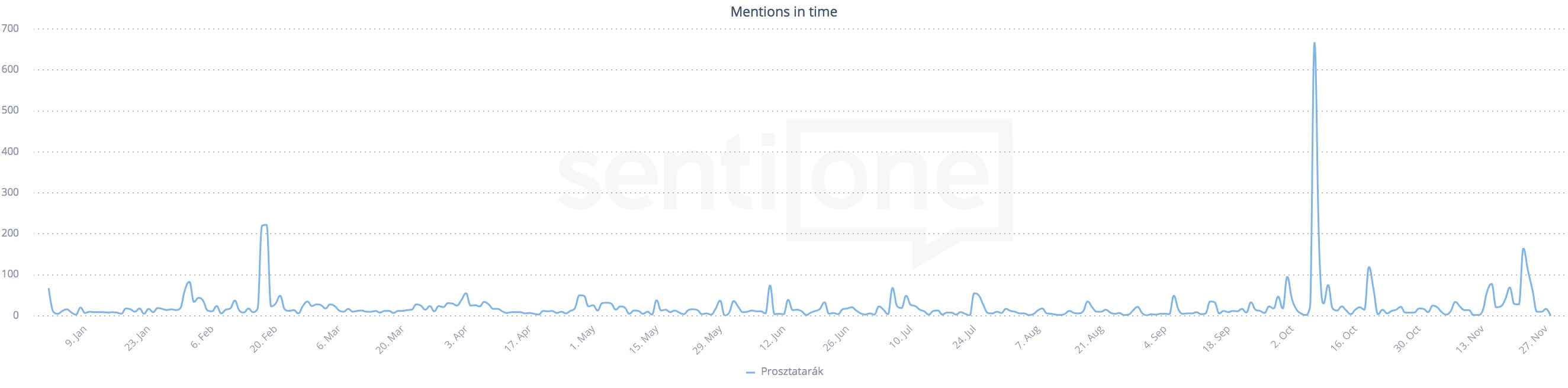This screenshot has width=1568, height=388.
Task: Select the "27. Nov" x-axis label
Action: [1533, 339]
